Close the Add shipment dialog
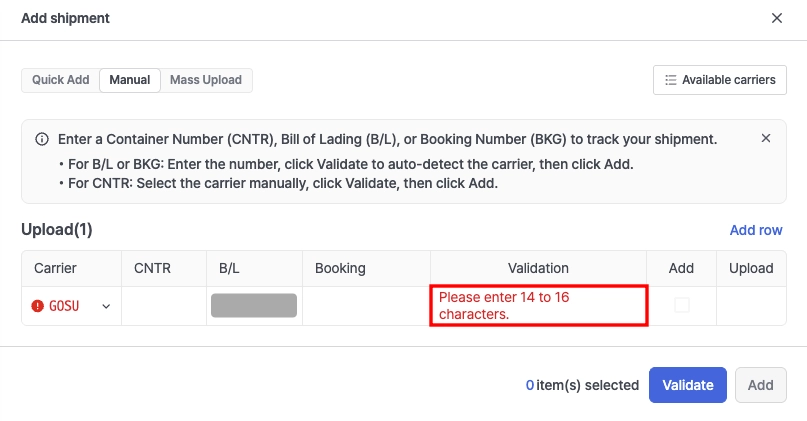Screen dimensions: 807x421 pyautogui.click(x=777, y=18)
